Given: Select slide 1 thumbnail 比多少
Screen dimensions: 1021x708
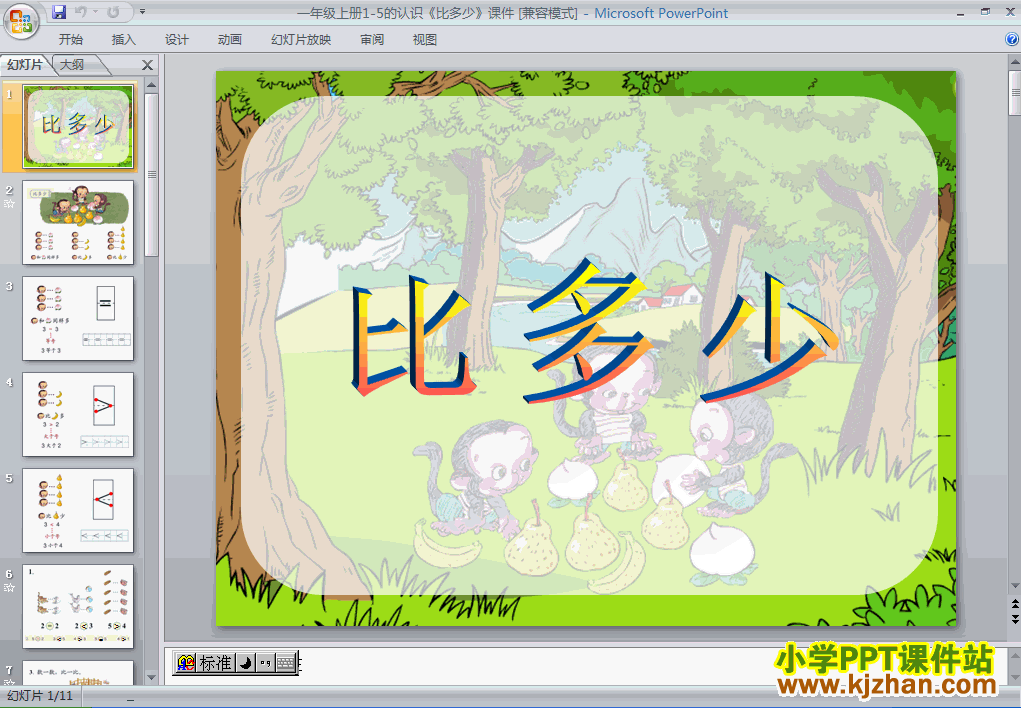Looking at the screenshot, I should coord(78,126).
